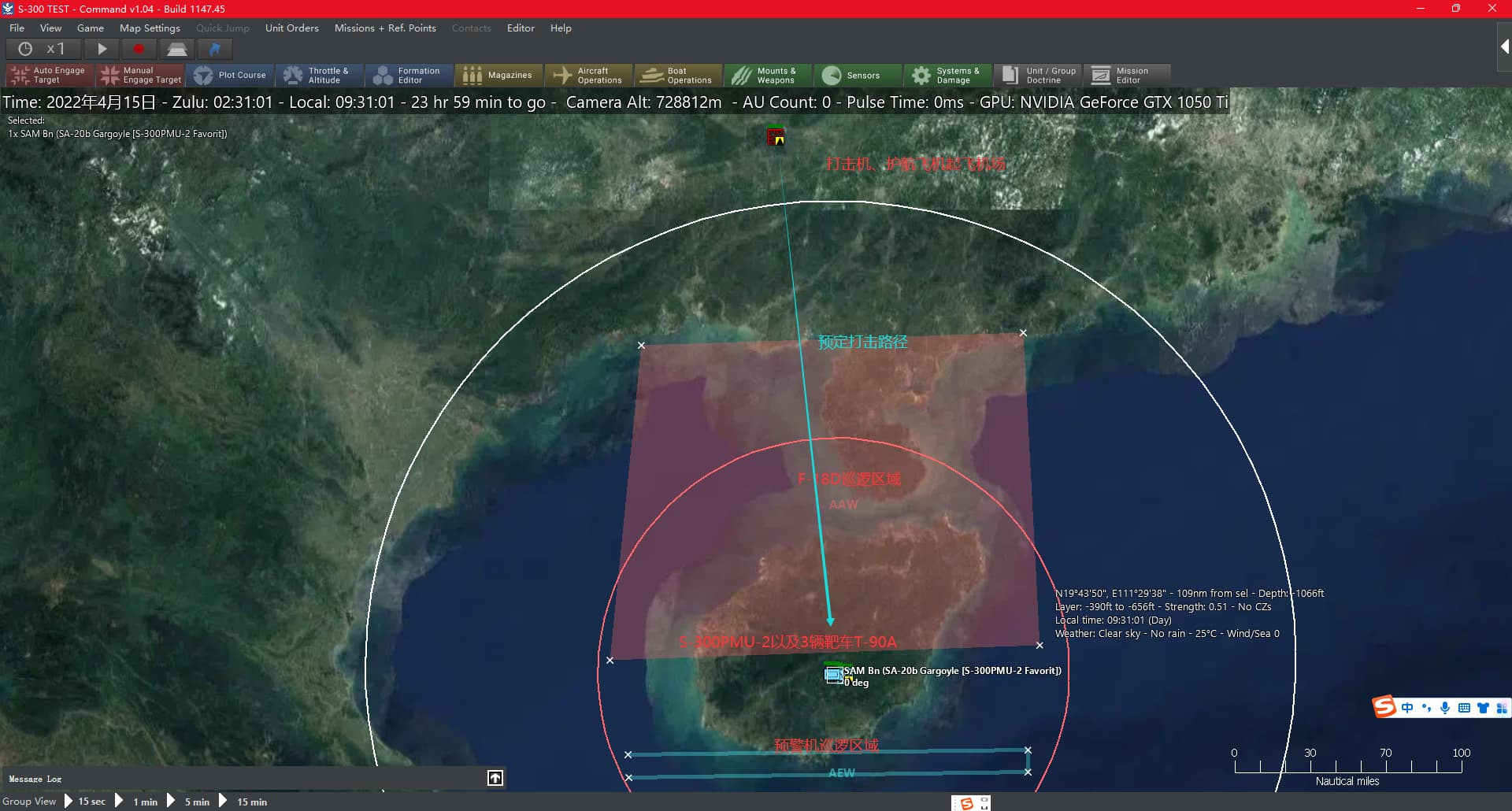
Task: Click the time compression clock icon
Action: pos(25,49)
